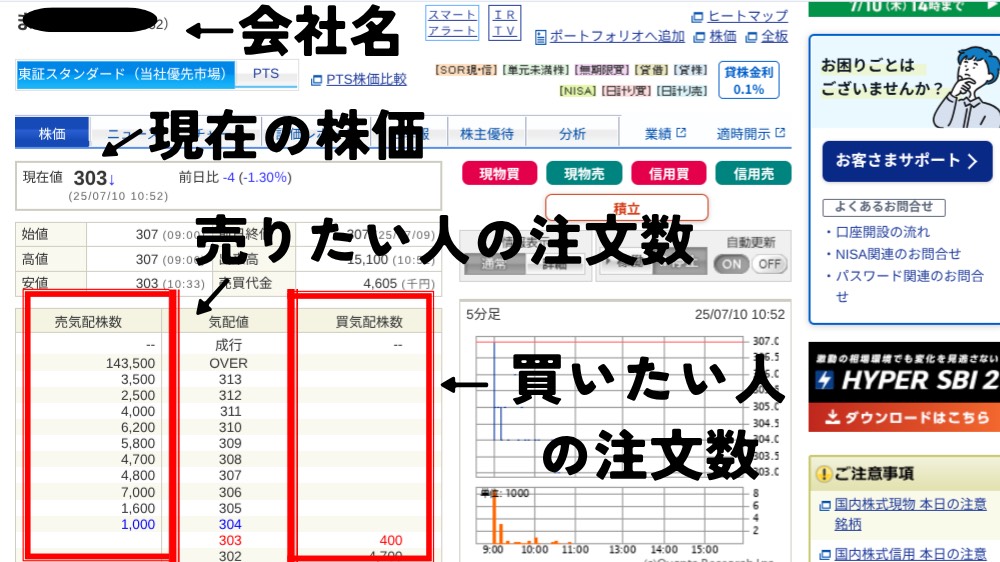Click the 303 bid price in red

(x=230, y=540)
